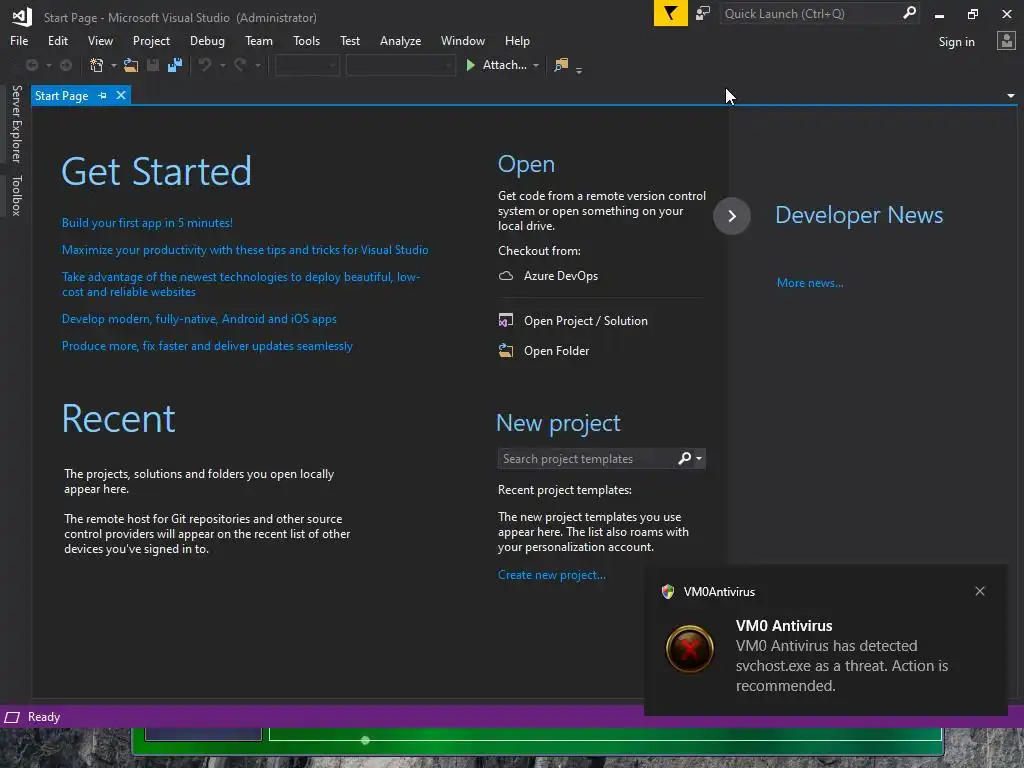This screenshot has width=1024, height=768.
Task: Click the Attach... button label
Action: click(x=504, y=65)
